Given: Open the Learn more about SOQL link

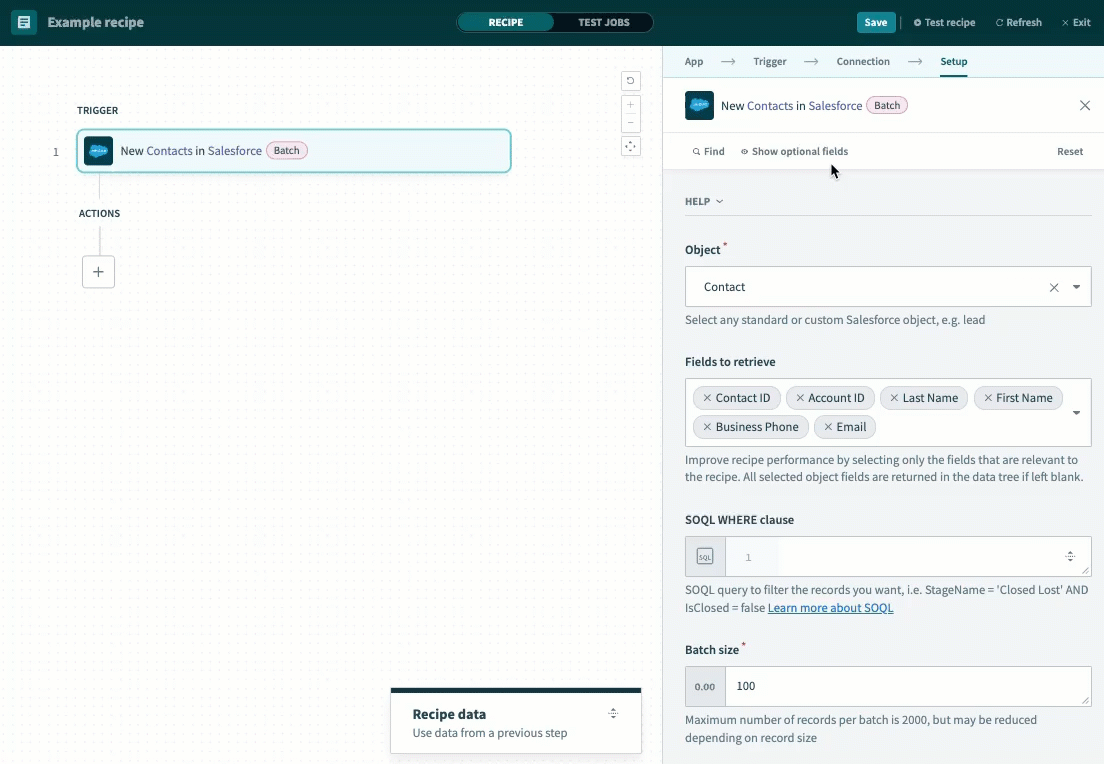Looking at the screenshot, I should point(830,607).
